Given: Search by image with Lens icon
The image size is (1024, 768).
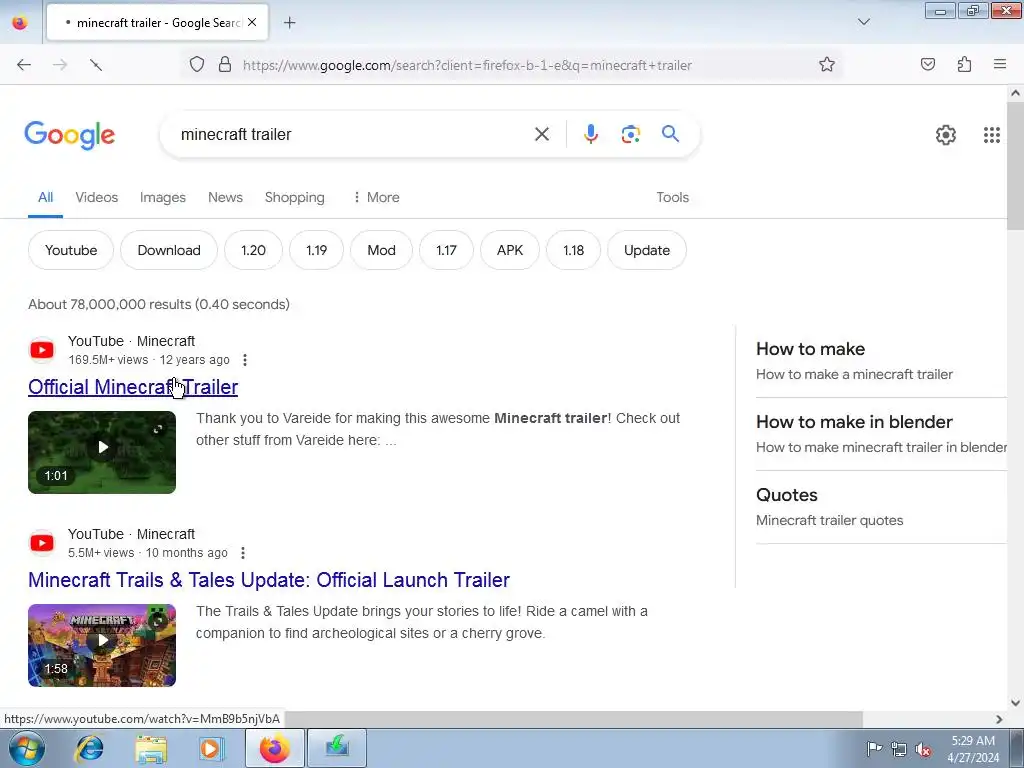Looking at the screenshot, I should (x=630, y=135).
